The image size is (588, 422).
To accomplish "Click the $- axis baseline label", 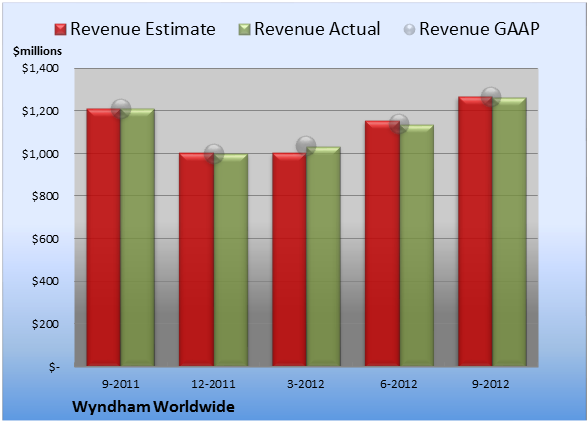I will click(x=54, y=367).
